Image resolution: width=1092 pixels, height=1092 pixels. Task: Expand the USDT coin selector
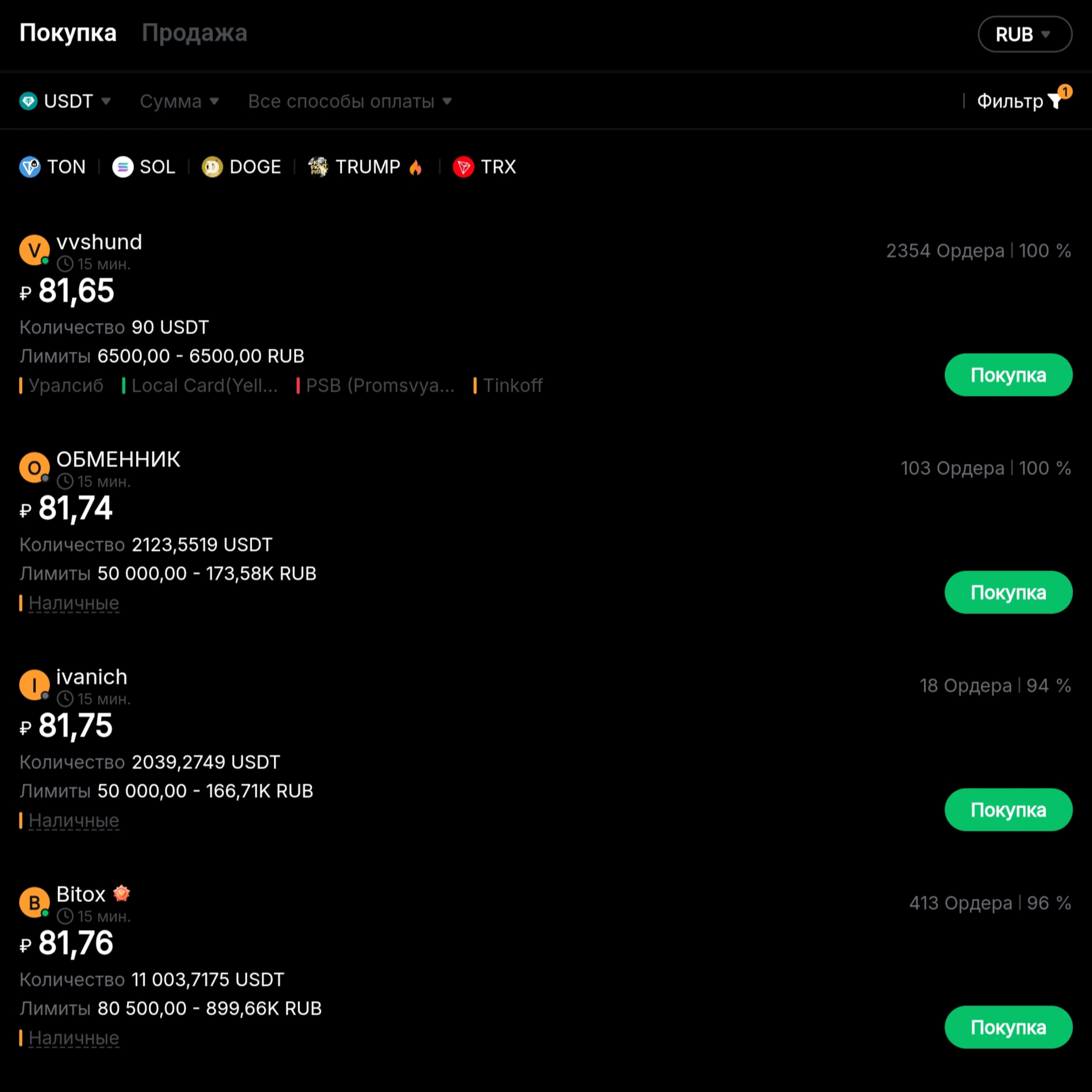[65, 101]
